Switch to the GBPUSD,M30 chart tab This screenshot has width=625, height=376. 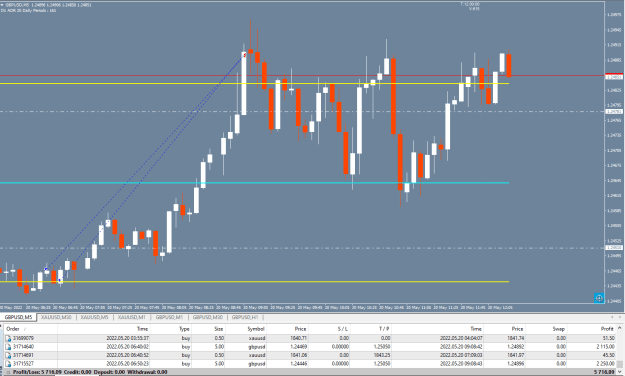[x=208, y=317]
